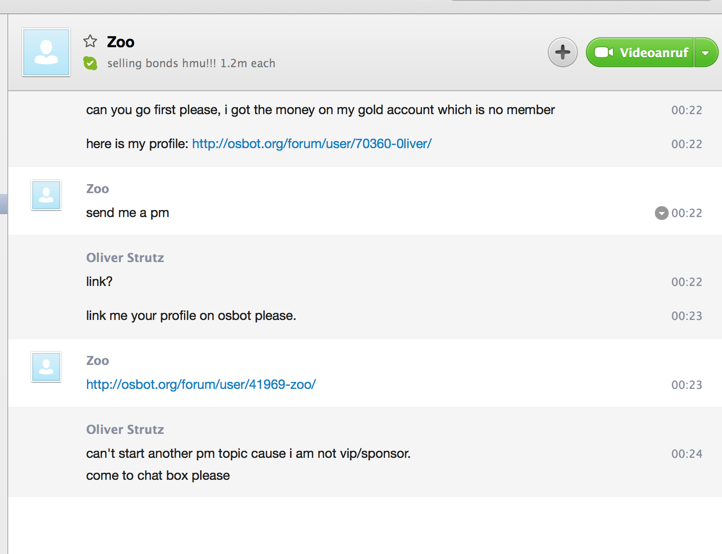The width and height of the screenshot is (722, 554).
Task: Expand the Videoanruf call options dropdown
Action: pyautogui.click(x=706, y=53)
